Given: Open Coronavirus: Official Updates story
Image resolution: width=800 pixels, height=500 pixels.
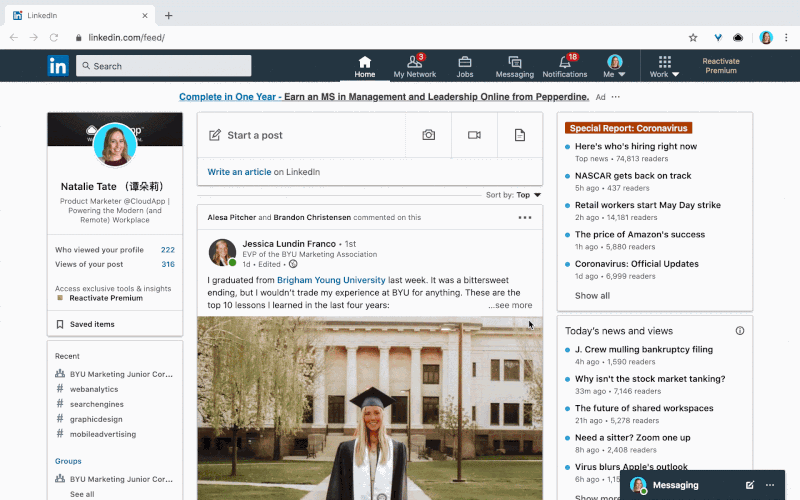Looking at the screenshot, I should (637, 264).
